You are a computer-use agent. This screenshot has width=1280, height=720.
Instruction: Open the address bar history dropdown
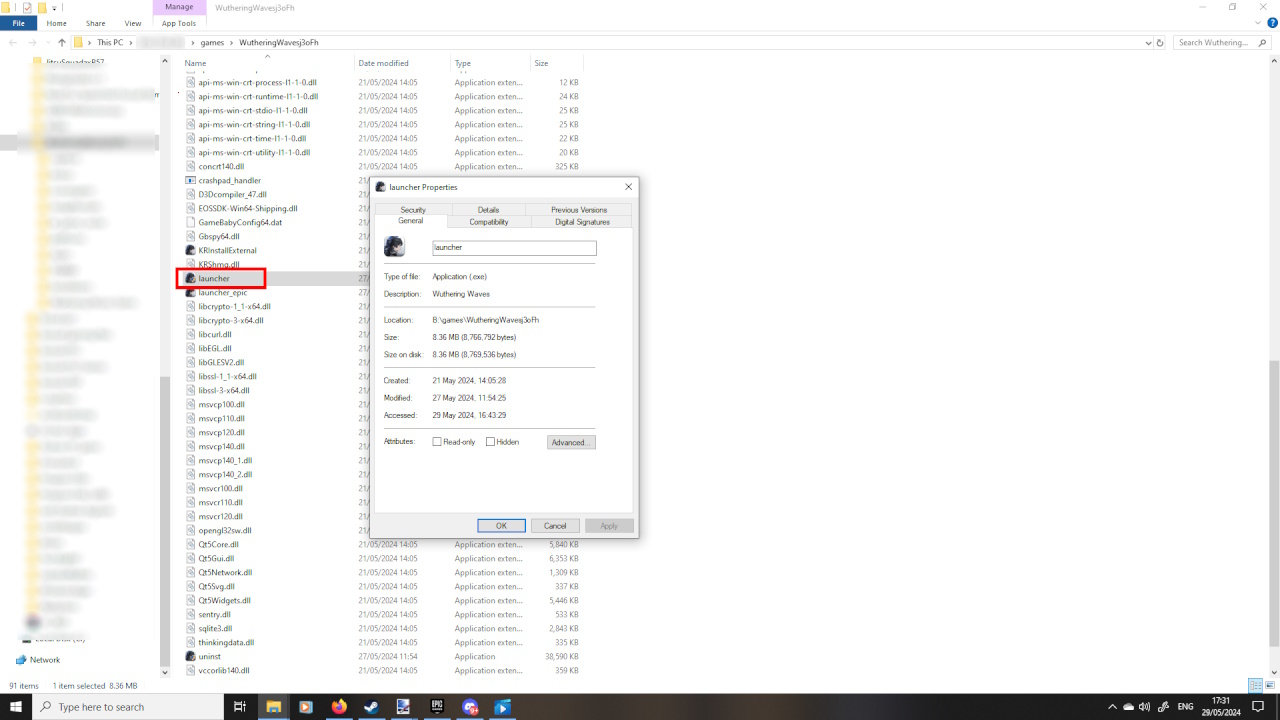(x=1147, y=43)
